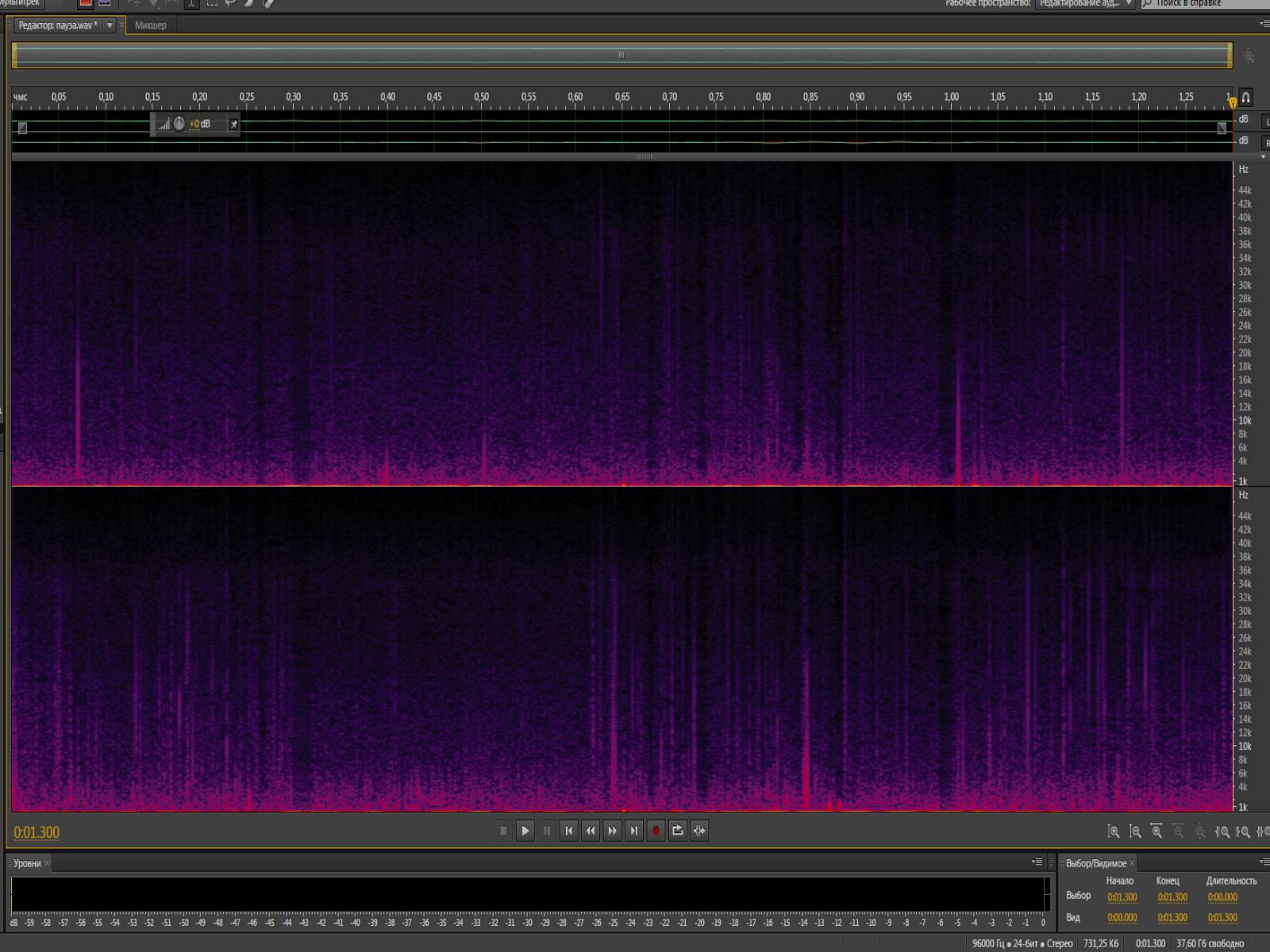The height and width of the screenshot is (952, 1270).
Task: Adjust the +0 dB HUD gain knob
Action: (179, 124)
